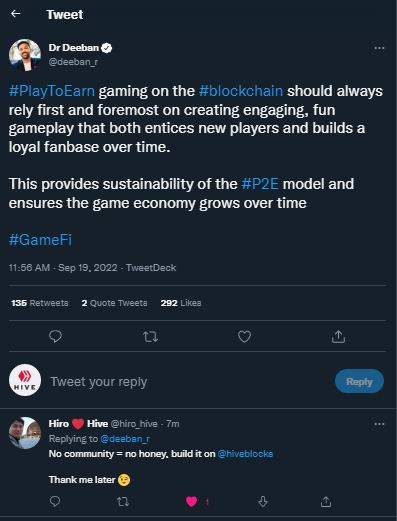The image size is (397, 521).
Task: View the 135 Retweets list
Action: tap(40, 303)
